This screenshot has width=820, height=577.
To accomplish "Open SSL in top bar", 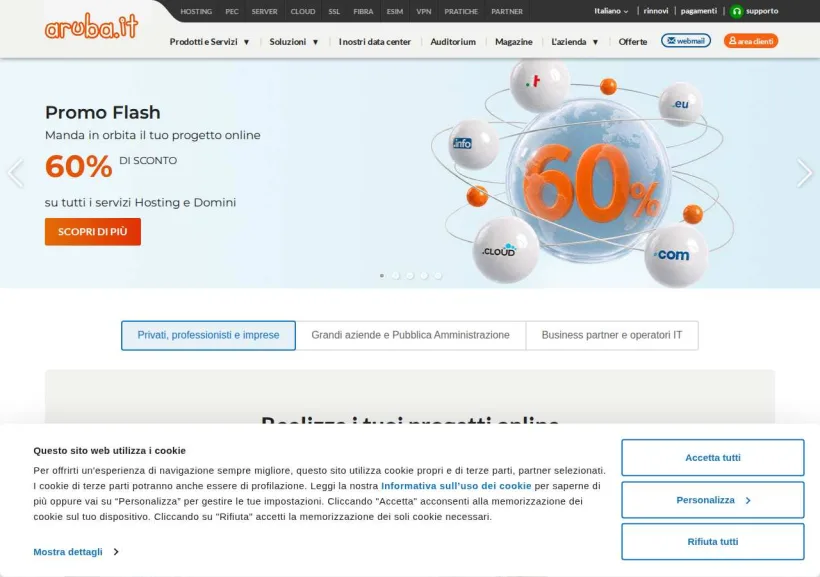I will 334,12.
